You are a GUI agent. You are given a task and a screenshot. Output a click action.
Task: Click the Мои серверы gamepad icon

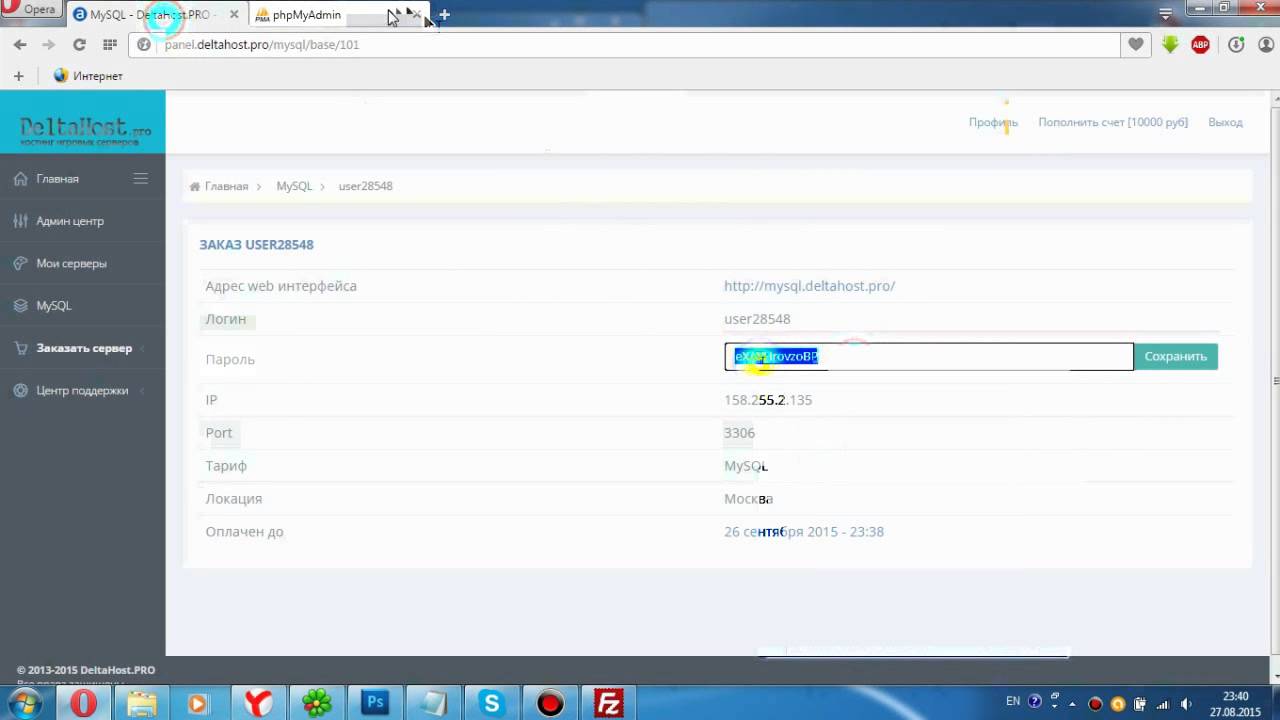[20, 264]
